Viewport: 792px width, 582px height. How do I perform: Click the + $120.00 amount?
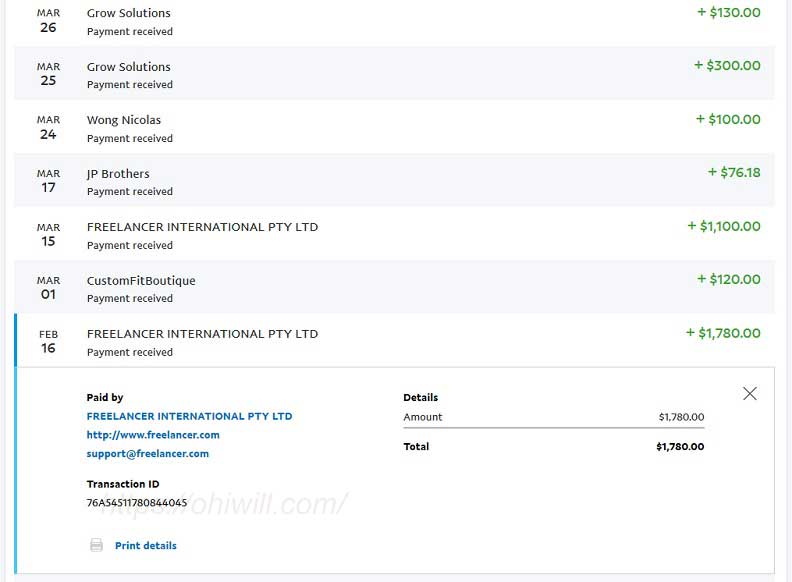[729, 279]
